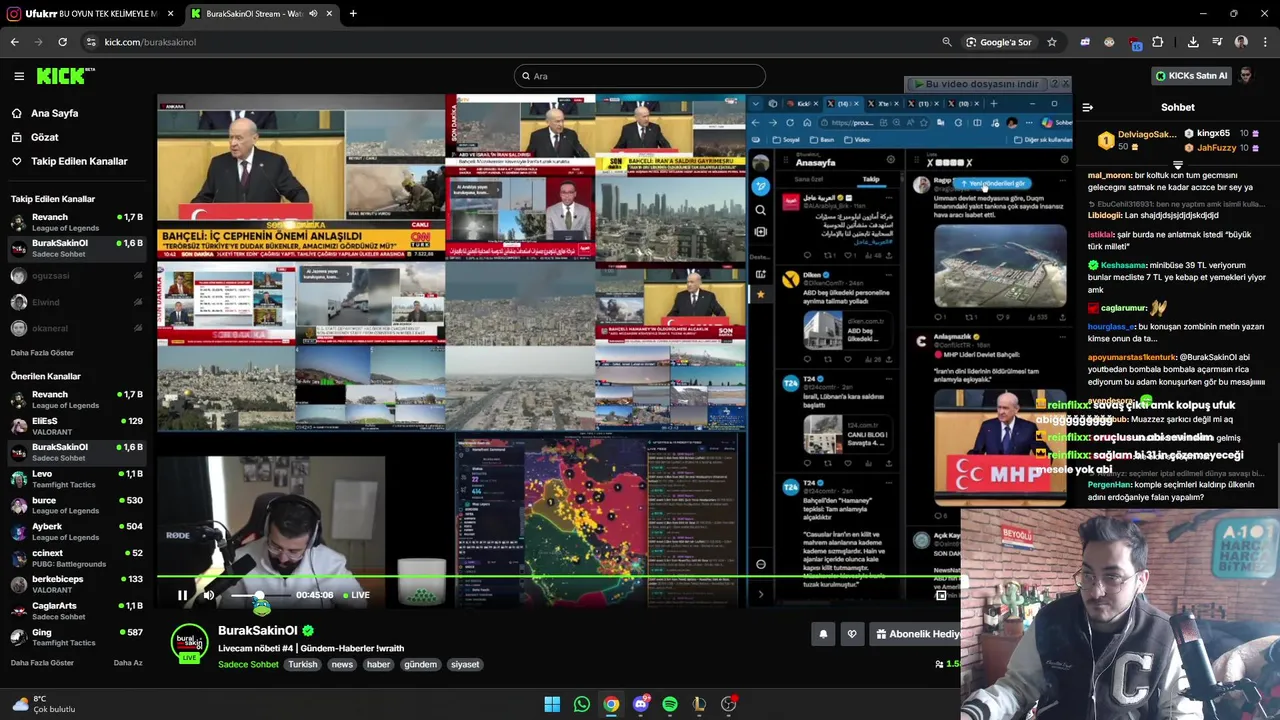Open the profile avatar menu in the Kick header
The height and width of the screenshot is (720, 1280).
pyautogui.click(x=1245, y=76)
